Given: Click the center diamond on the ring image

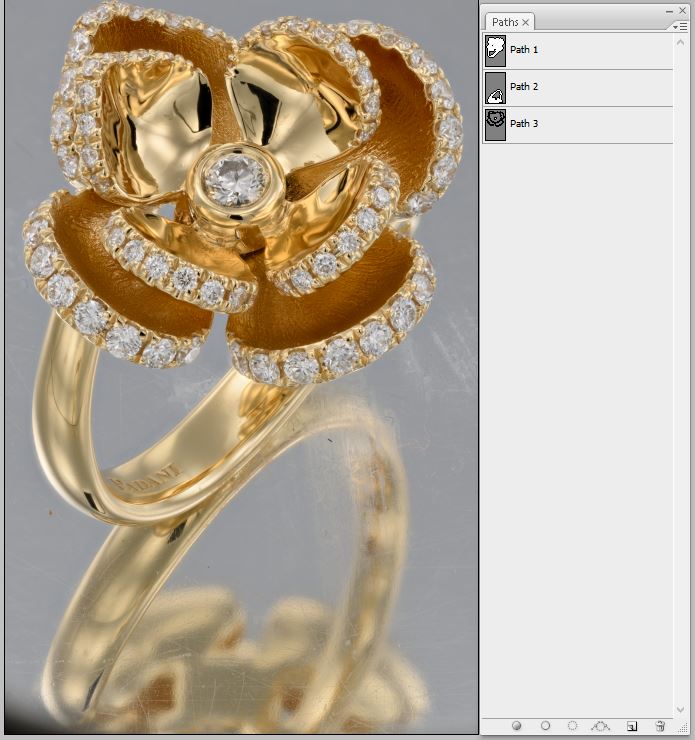Looking at the screenshot, I should tap(235, 181).
